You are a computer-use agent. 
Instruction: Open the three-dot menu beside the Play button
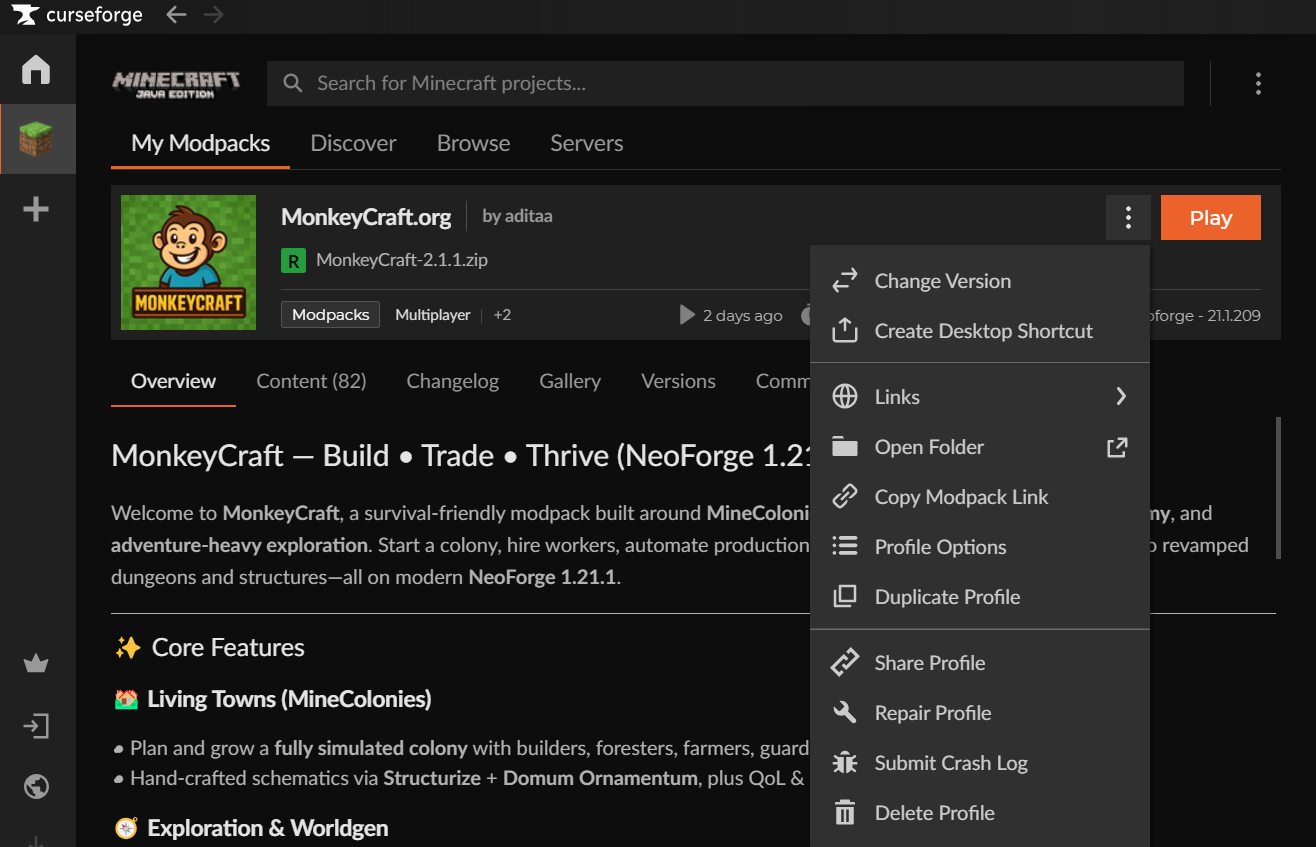[x=1128, y=217]
